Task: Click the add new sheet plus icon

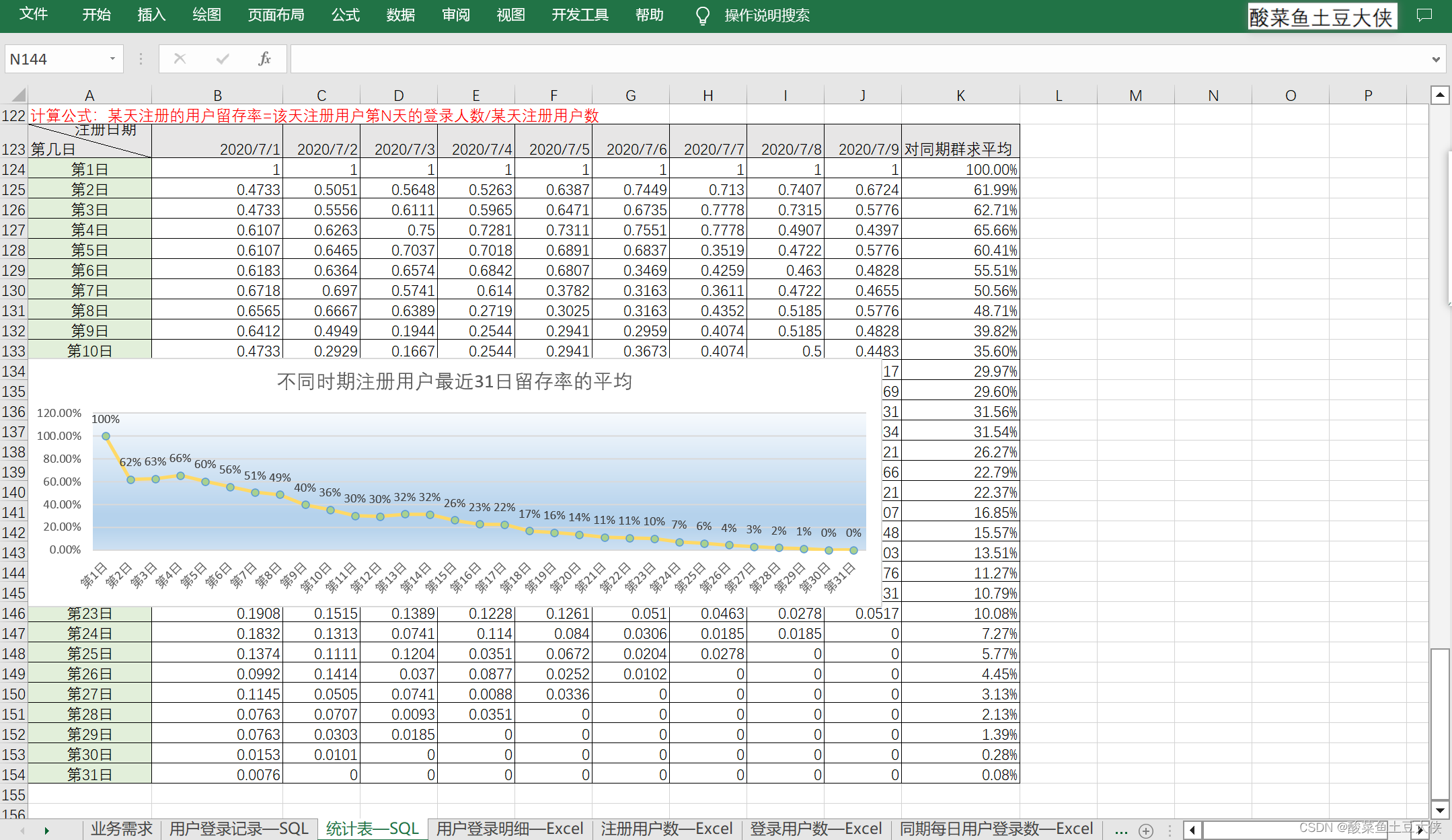Action: coord(1146,831)
